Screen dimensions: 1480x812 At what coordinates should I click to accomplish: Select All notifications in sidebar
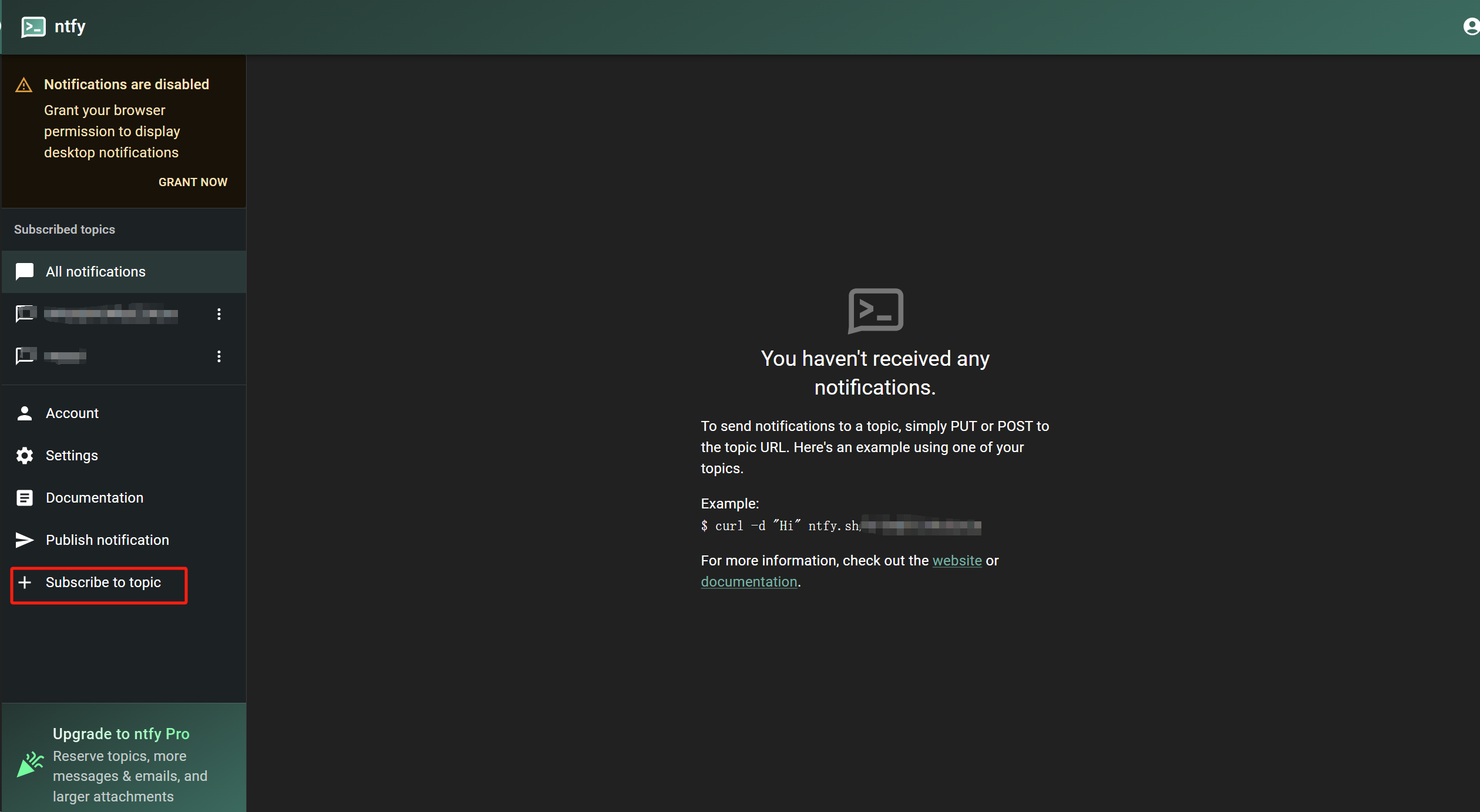[96, 272]
